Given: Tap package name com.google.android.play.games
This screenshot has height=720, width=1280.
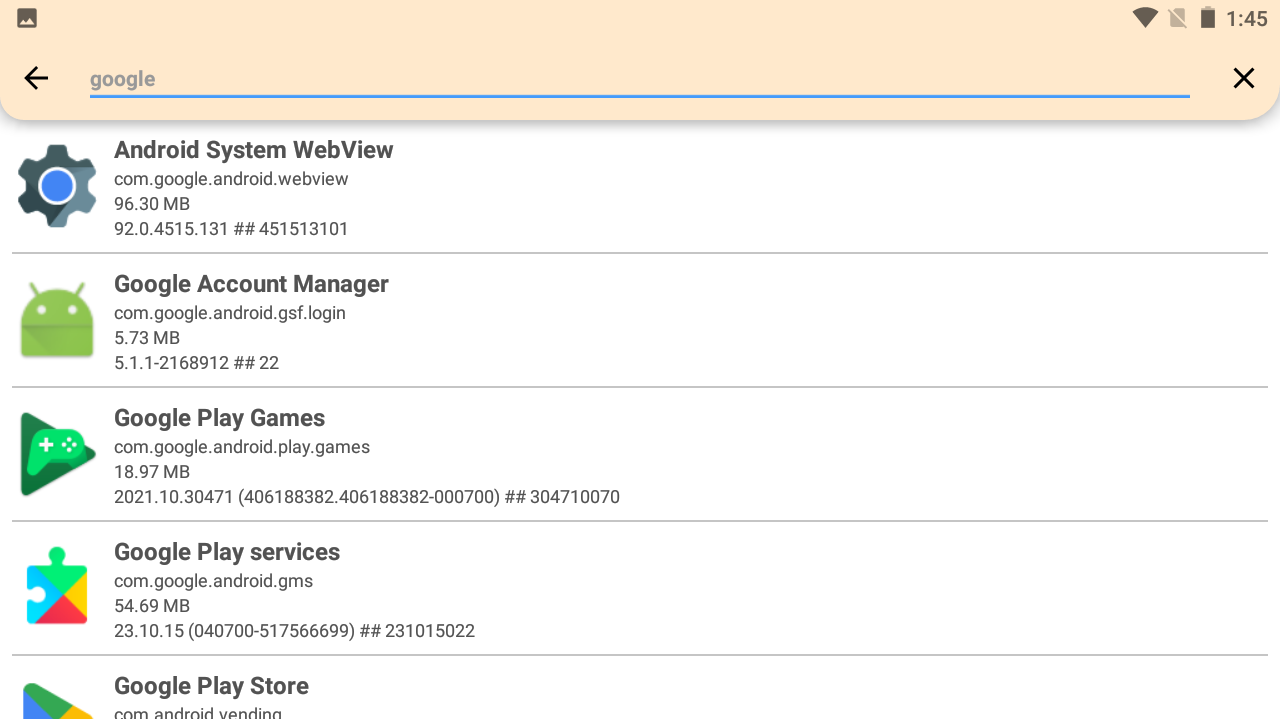Looking at the screenshot, I should [x=242, y=447].
